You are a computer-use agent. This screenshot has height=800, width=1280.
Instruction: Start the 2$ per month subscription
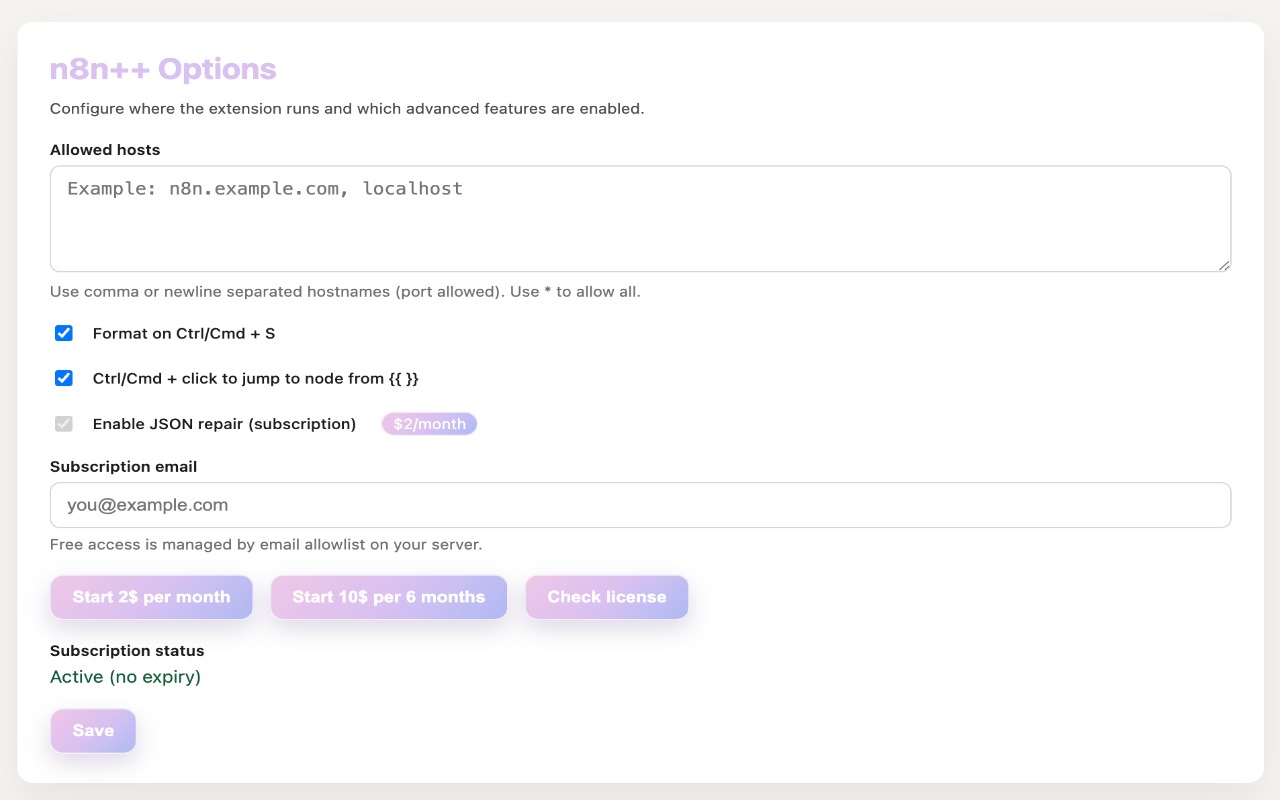(151, 597)
